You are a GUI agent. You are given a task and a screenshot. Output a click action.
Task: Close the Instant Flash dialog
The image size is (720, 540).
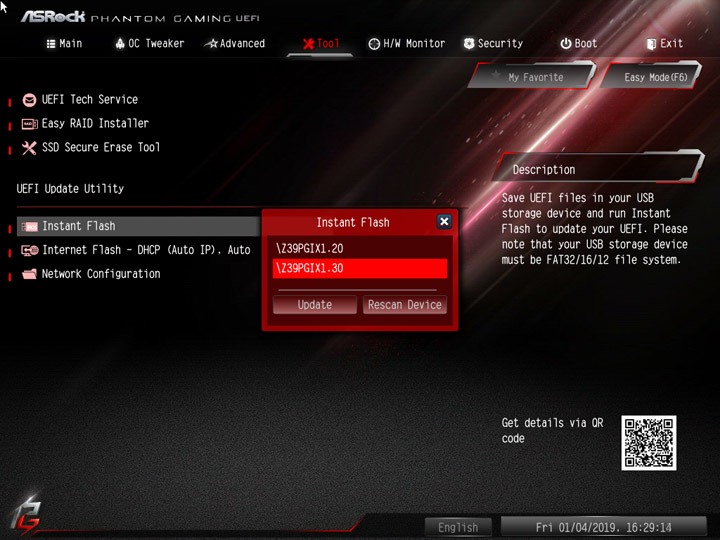pos(444,222)
